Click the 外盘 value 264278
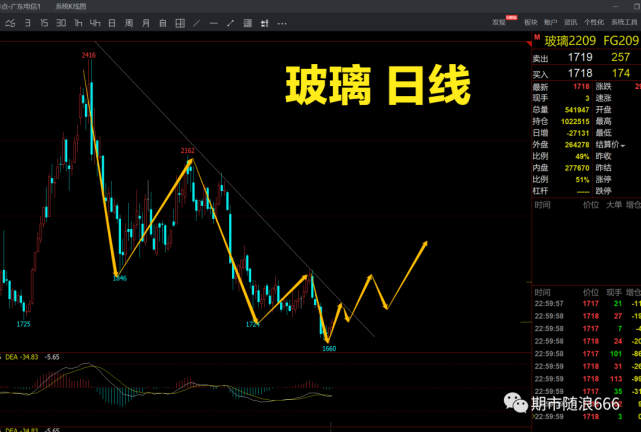Screen dimensions: 641x432 (x=577, y=145)
